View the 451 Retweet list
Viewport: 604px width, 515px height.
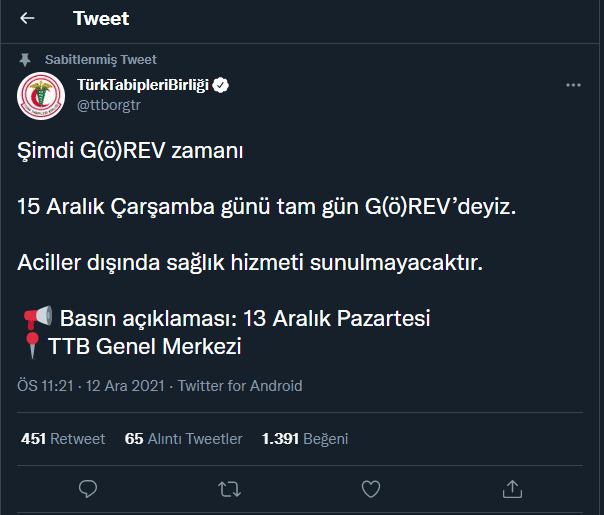[x=63, y=438]
